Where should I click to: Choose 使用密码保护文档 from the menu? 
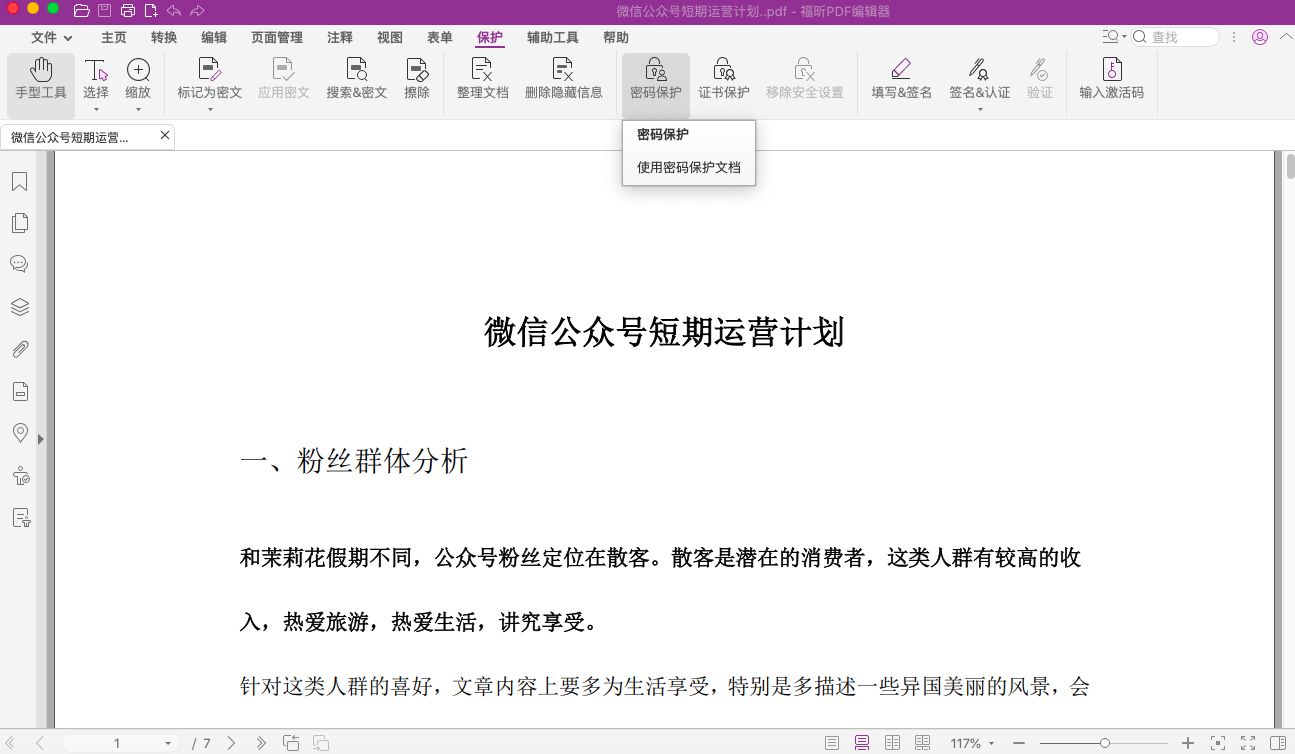(688, 167)
